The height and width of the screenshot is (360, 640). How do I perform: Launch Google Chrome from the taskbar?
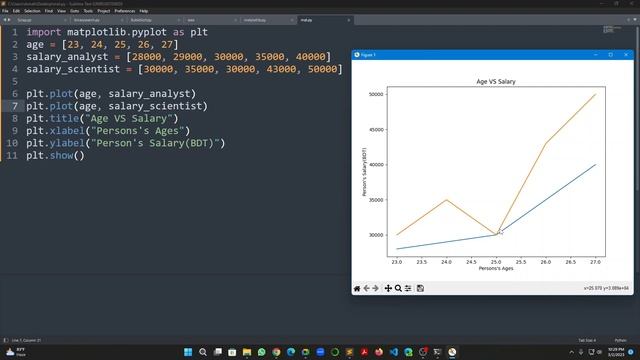coord(276,352)
